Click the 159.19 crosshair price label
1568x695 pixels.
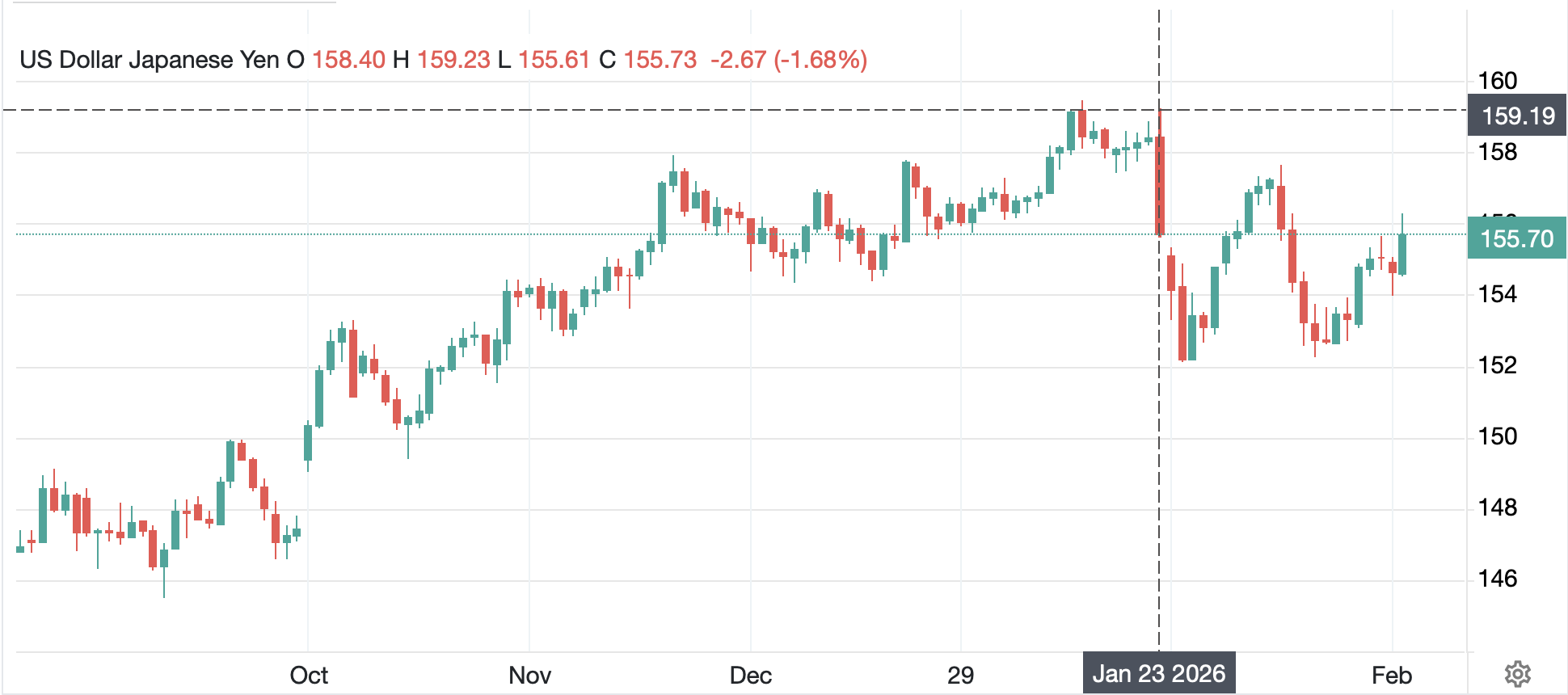tap(1517, 116)
